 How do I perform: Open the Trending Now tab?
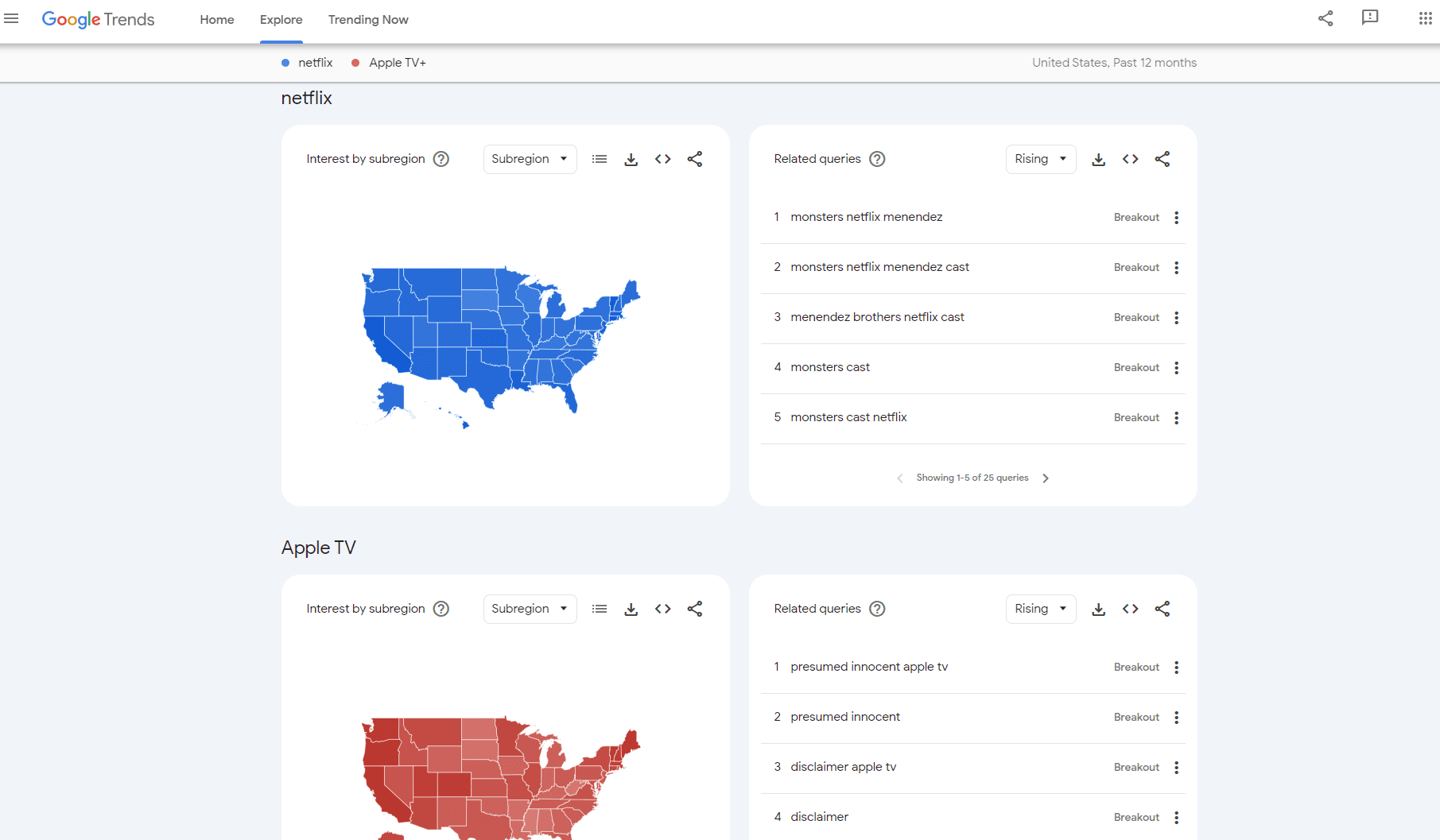(368, 20)
